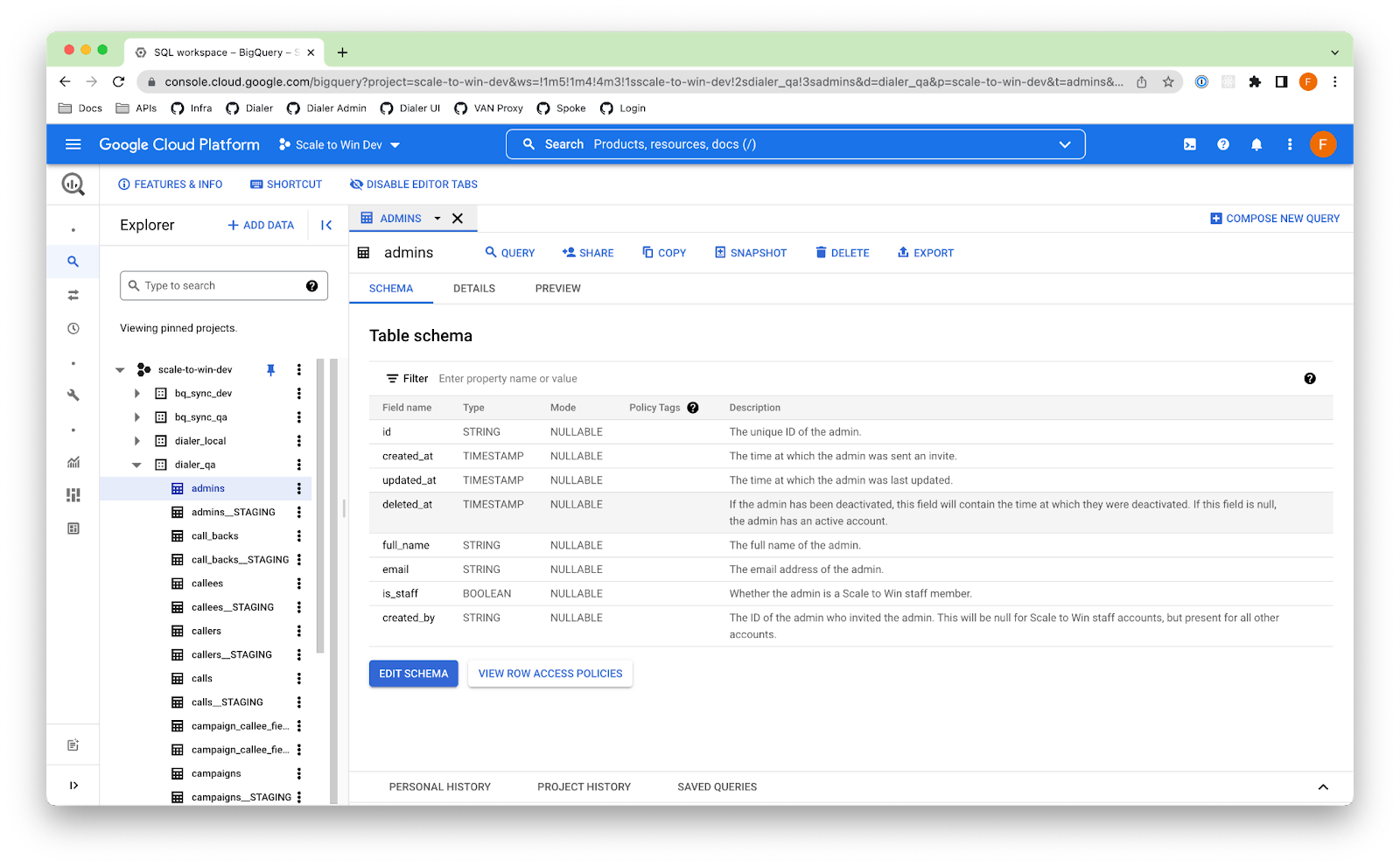Expand the sidebar using bottom arrow icon

coord(73,785)
